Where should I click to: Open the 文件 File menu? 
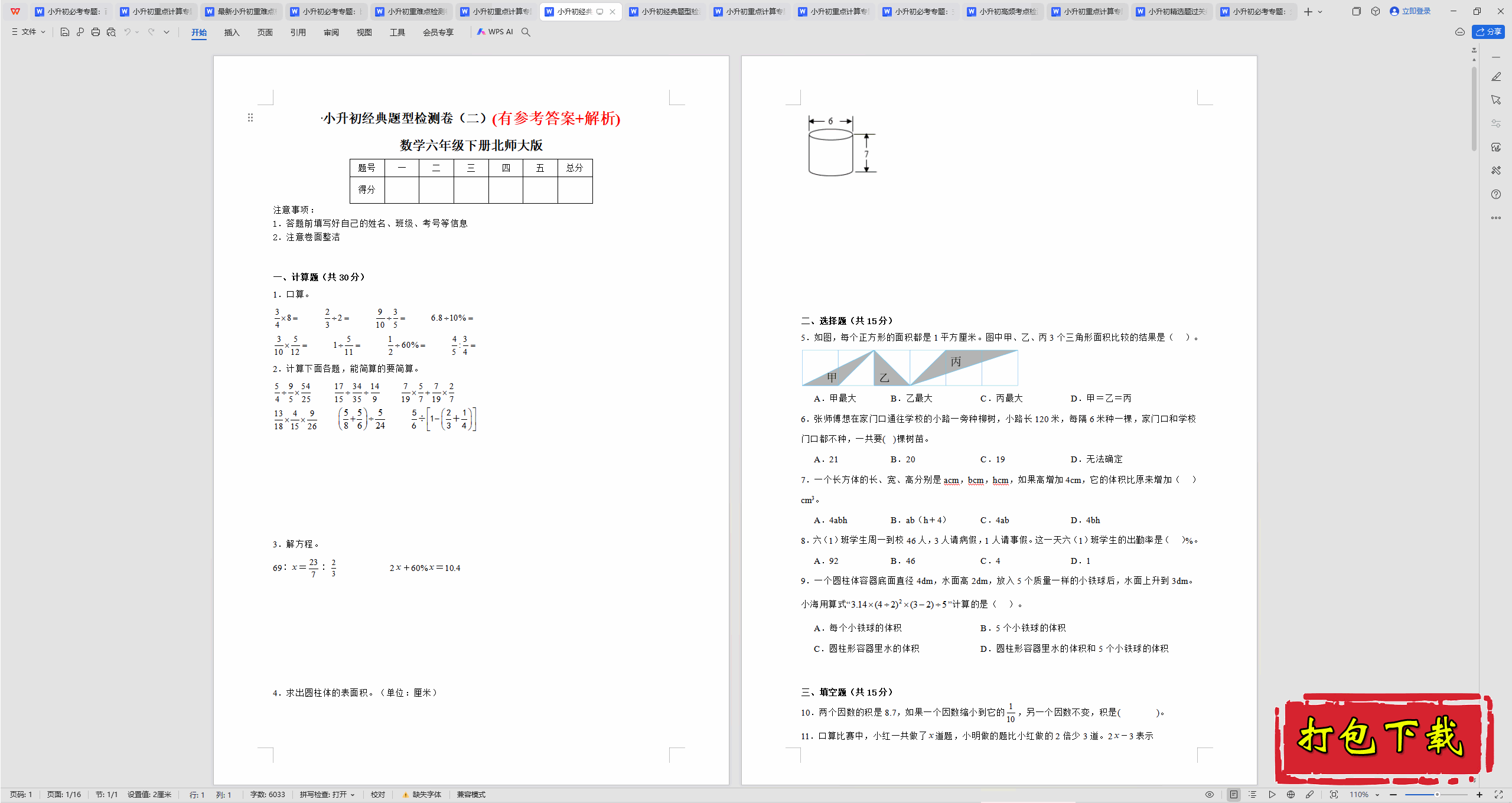28,32
